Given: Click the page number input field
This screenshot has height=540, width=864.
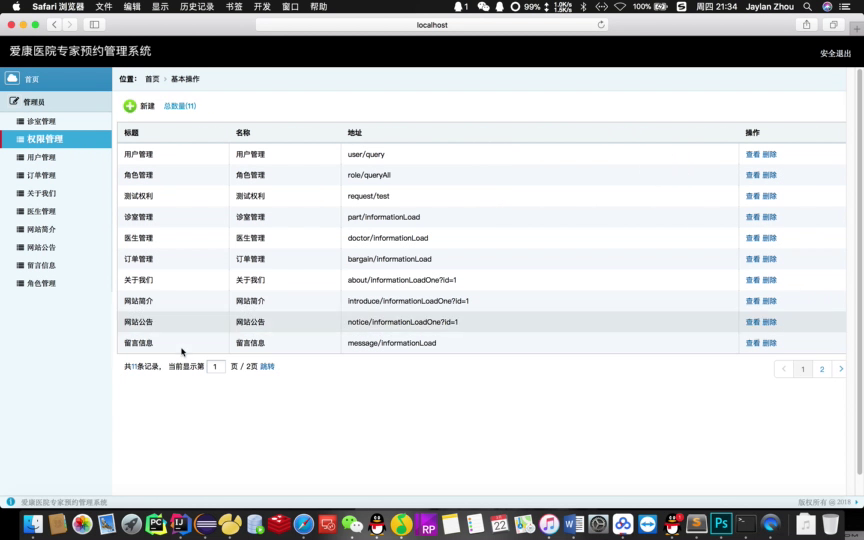Looking at the screenshot, I should [216, 366].
